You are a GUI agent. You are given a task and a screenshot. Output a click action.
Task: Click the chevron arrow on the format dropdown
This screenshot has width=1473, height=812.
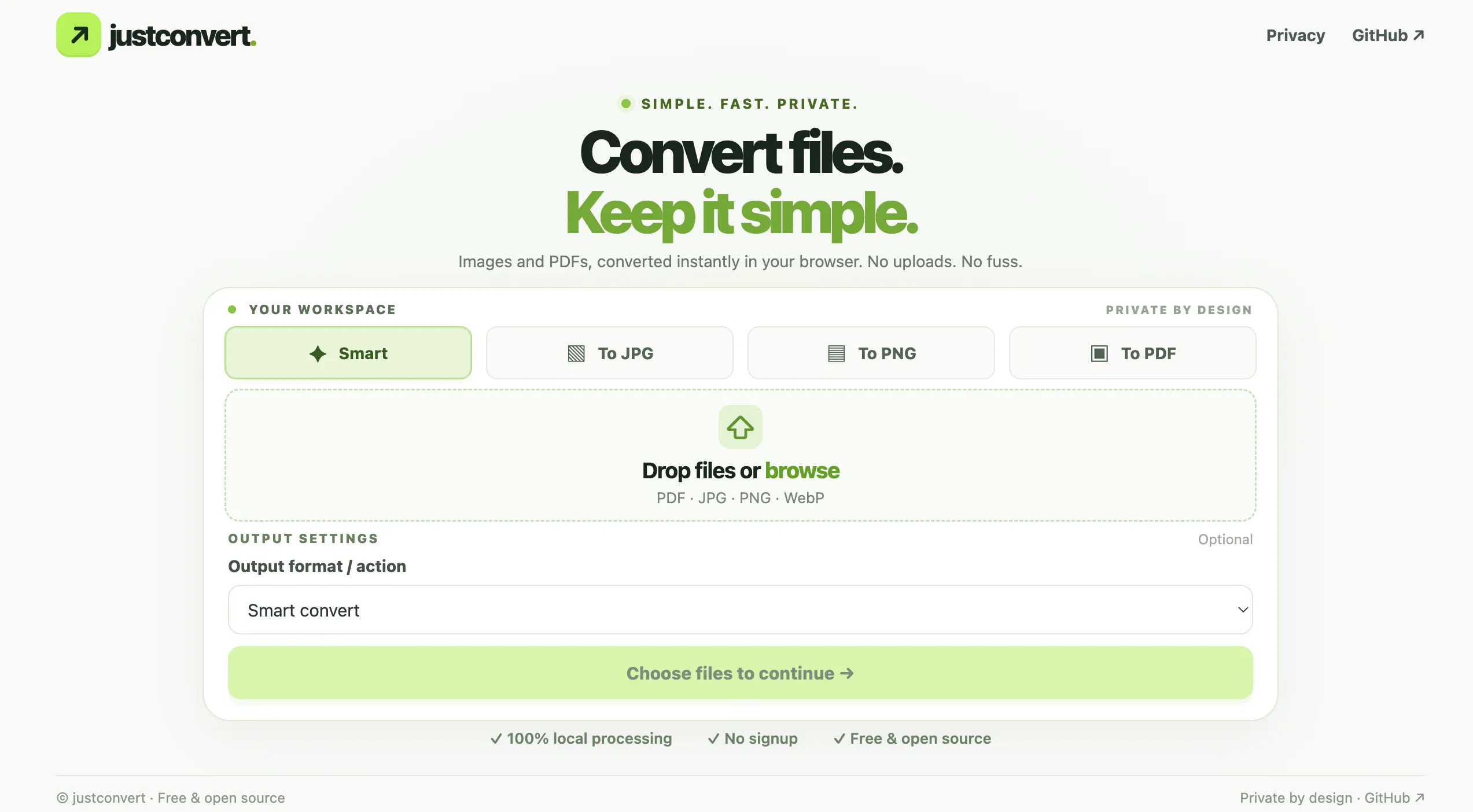point(1243,610)
